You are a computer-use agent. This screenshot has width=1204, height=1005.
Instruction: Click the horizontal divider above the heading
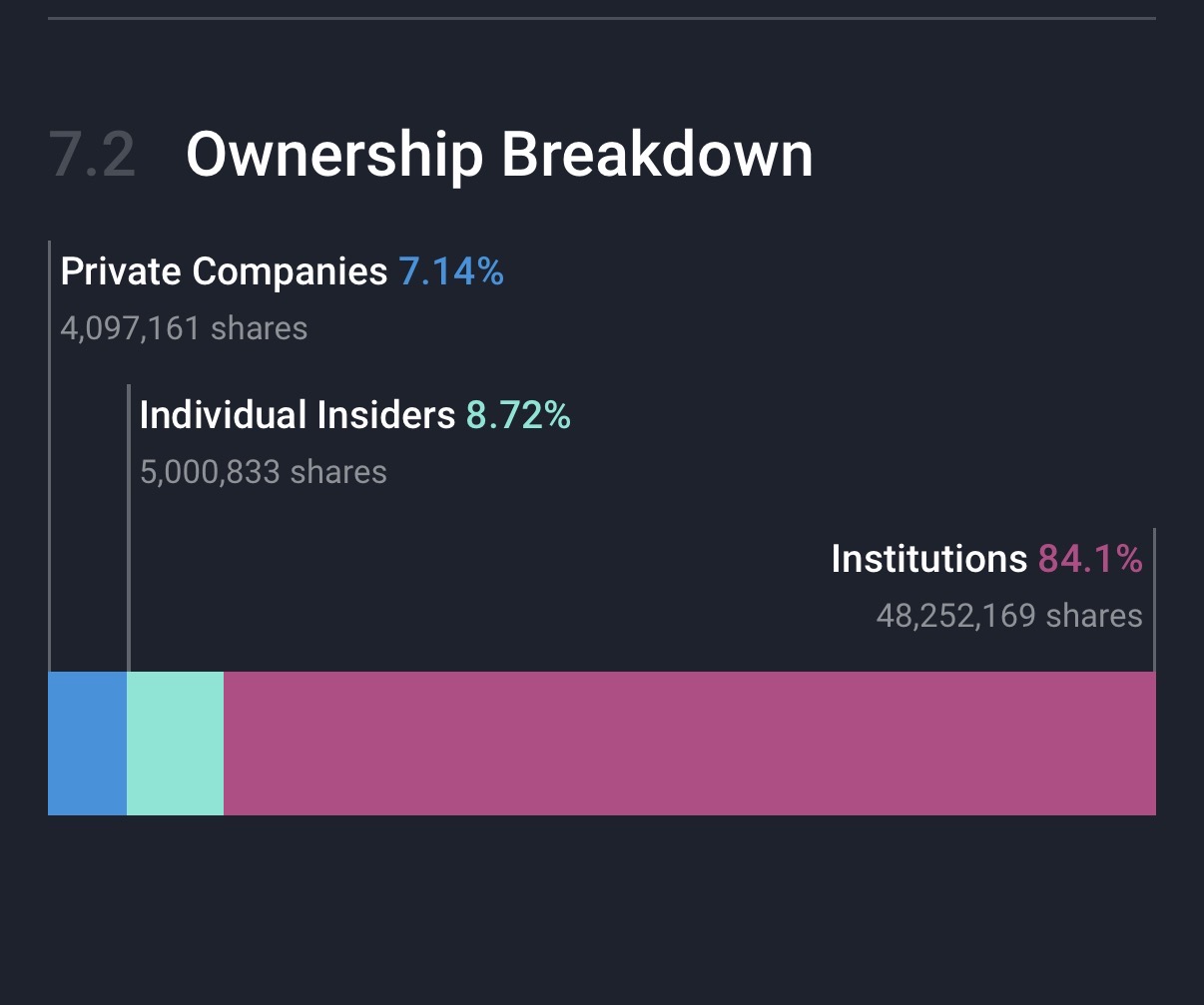[601, 18]
